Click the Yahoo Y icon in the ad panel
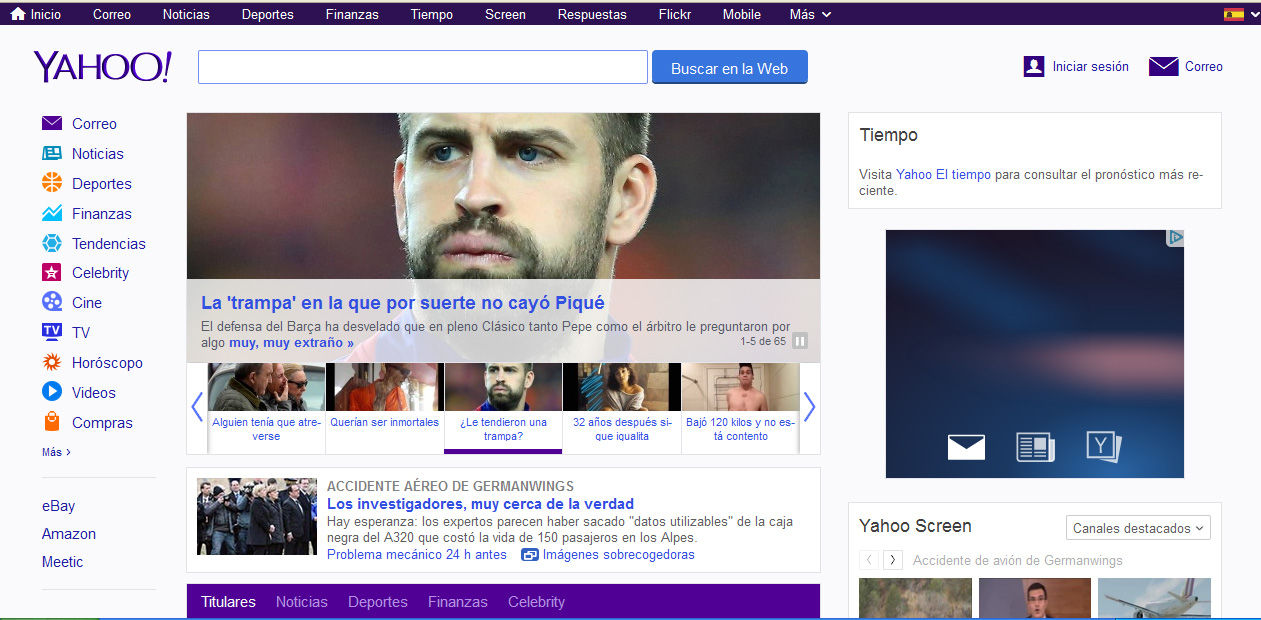1261x620 pixels. (x=1104, y=446)
